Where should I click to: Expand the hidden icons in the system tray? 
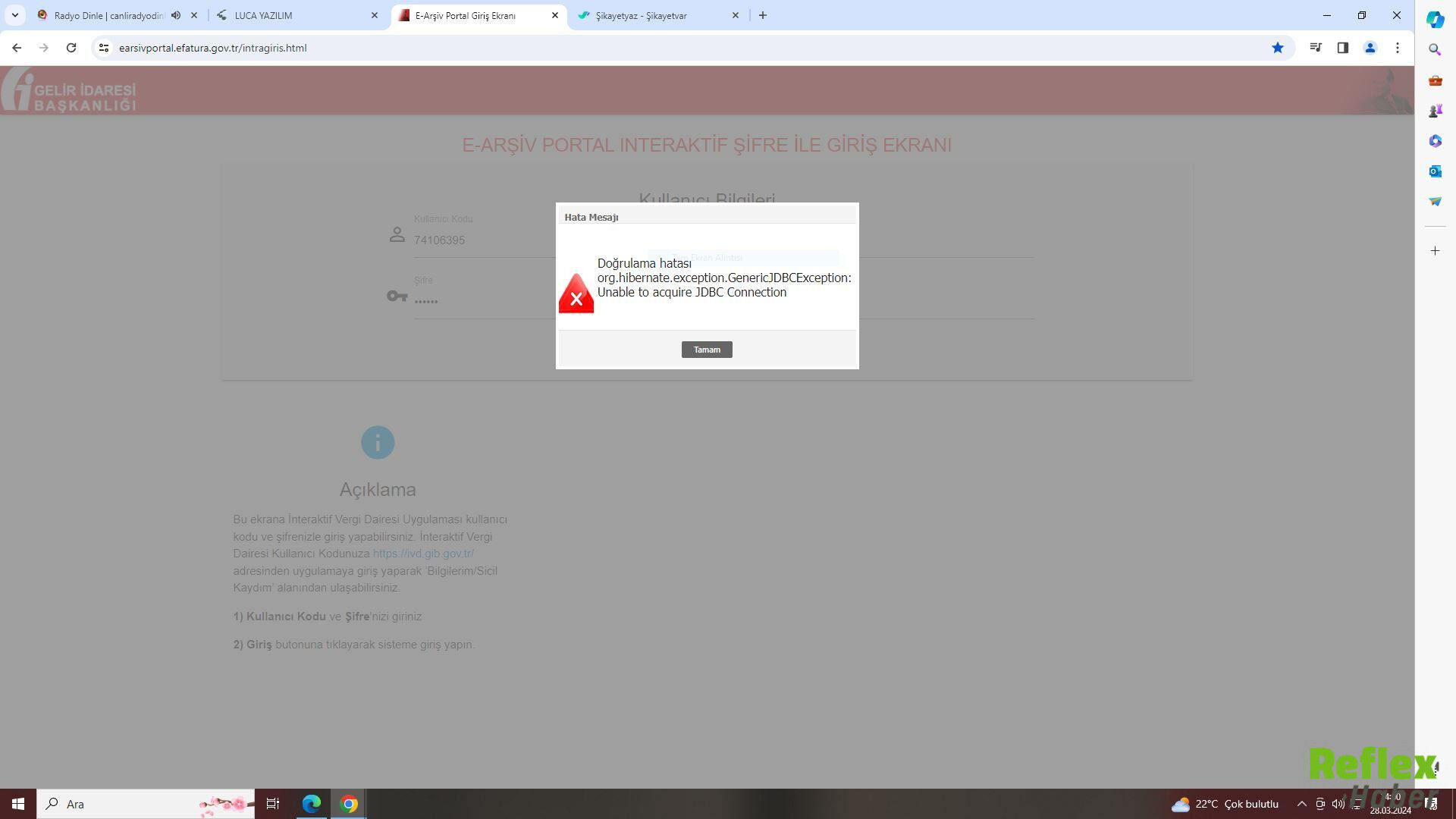pyautogui.click(x=1301, y=803)
